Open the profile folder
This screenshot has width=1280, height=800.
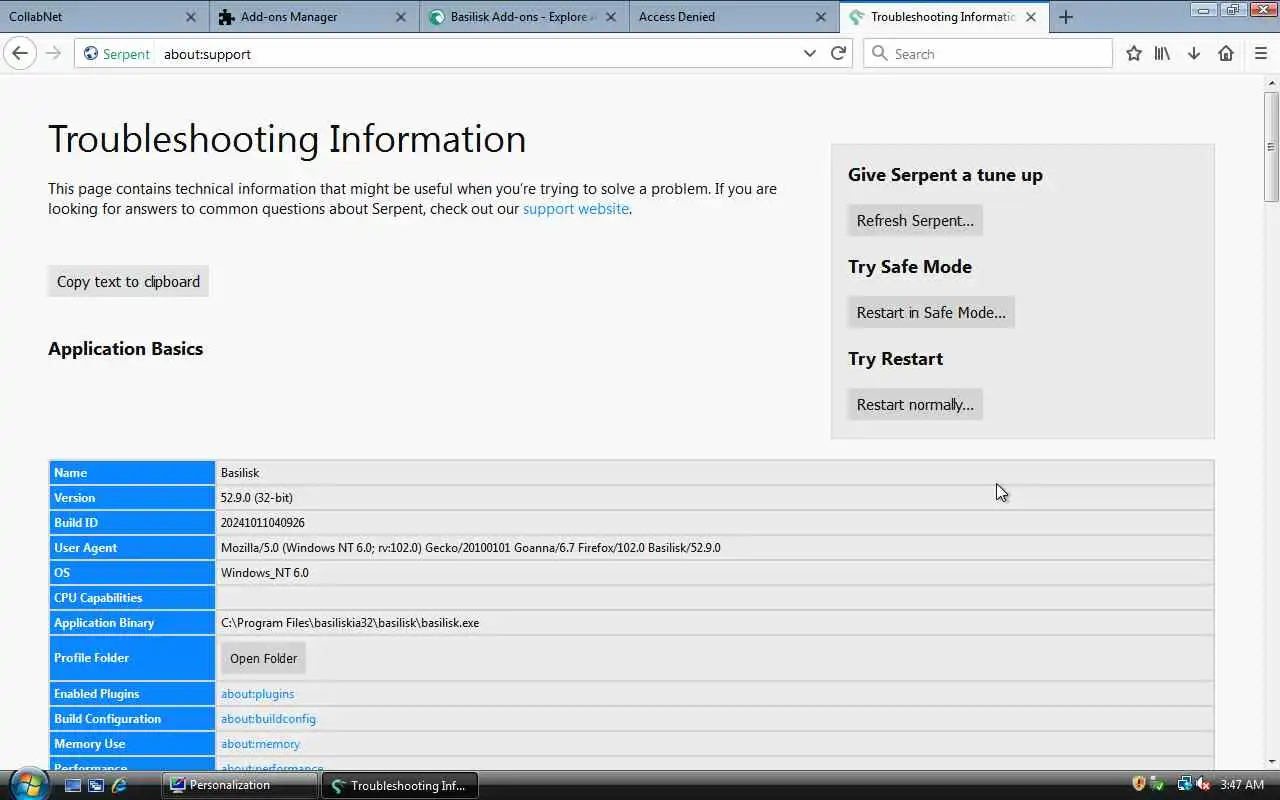coord(263,658)
